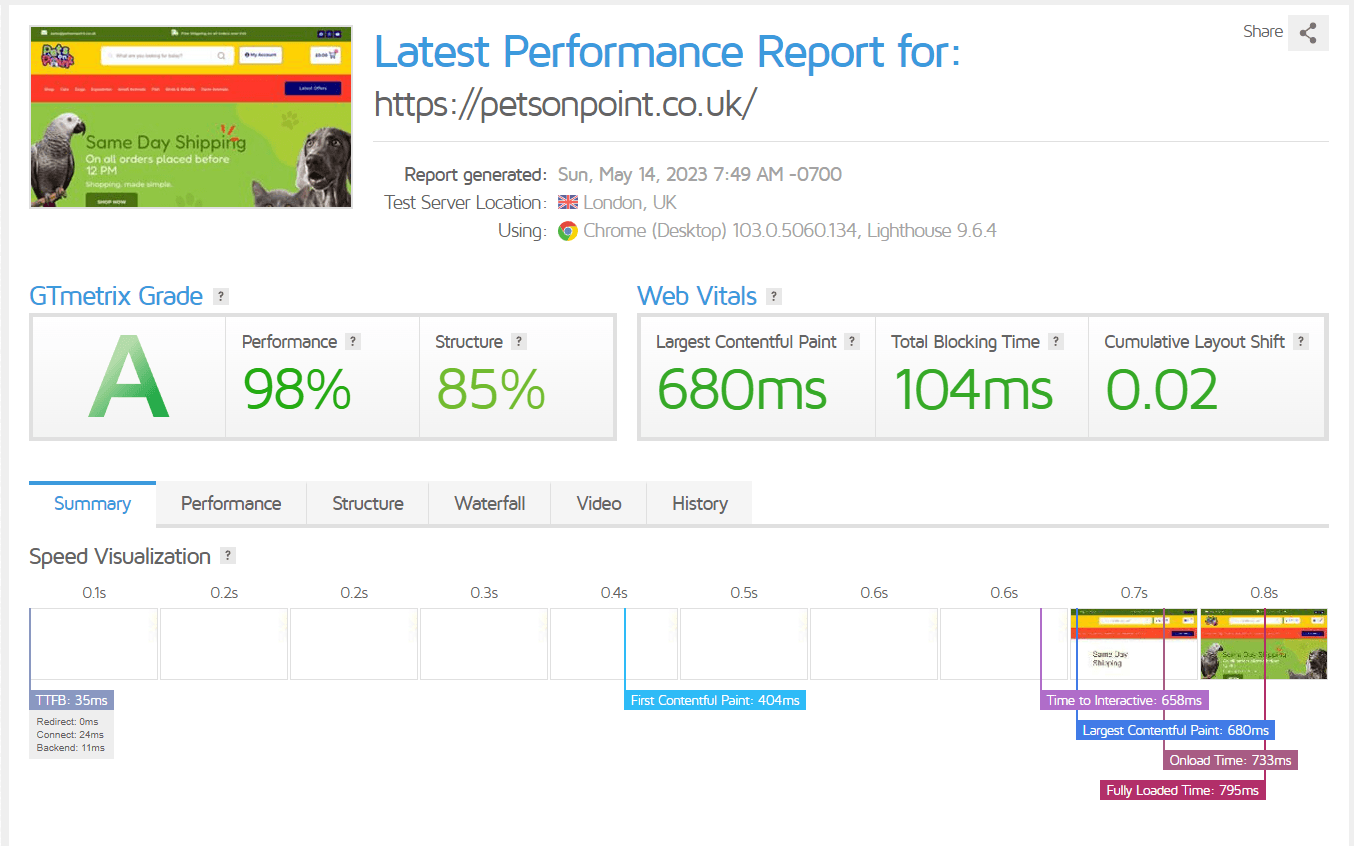
Task: Switch to the Performance tab
Action: pyautogui.click(x=231, y=503)
